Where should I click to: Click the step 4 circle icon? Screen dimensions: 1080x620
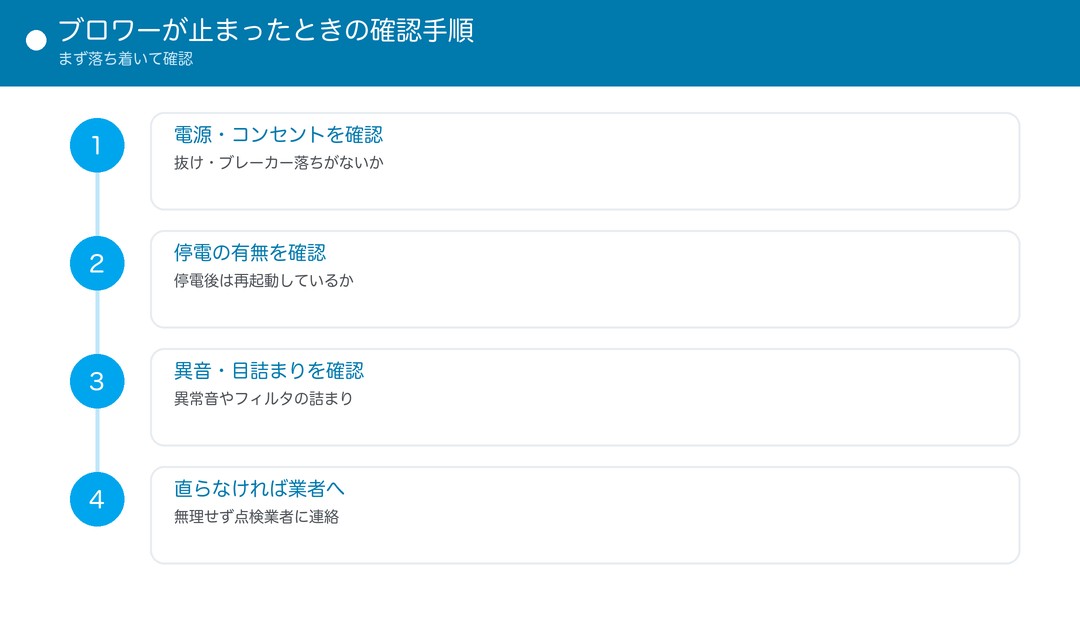coord(97,499)
